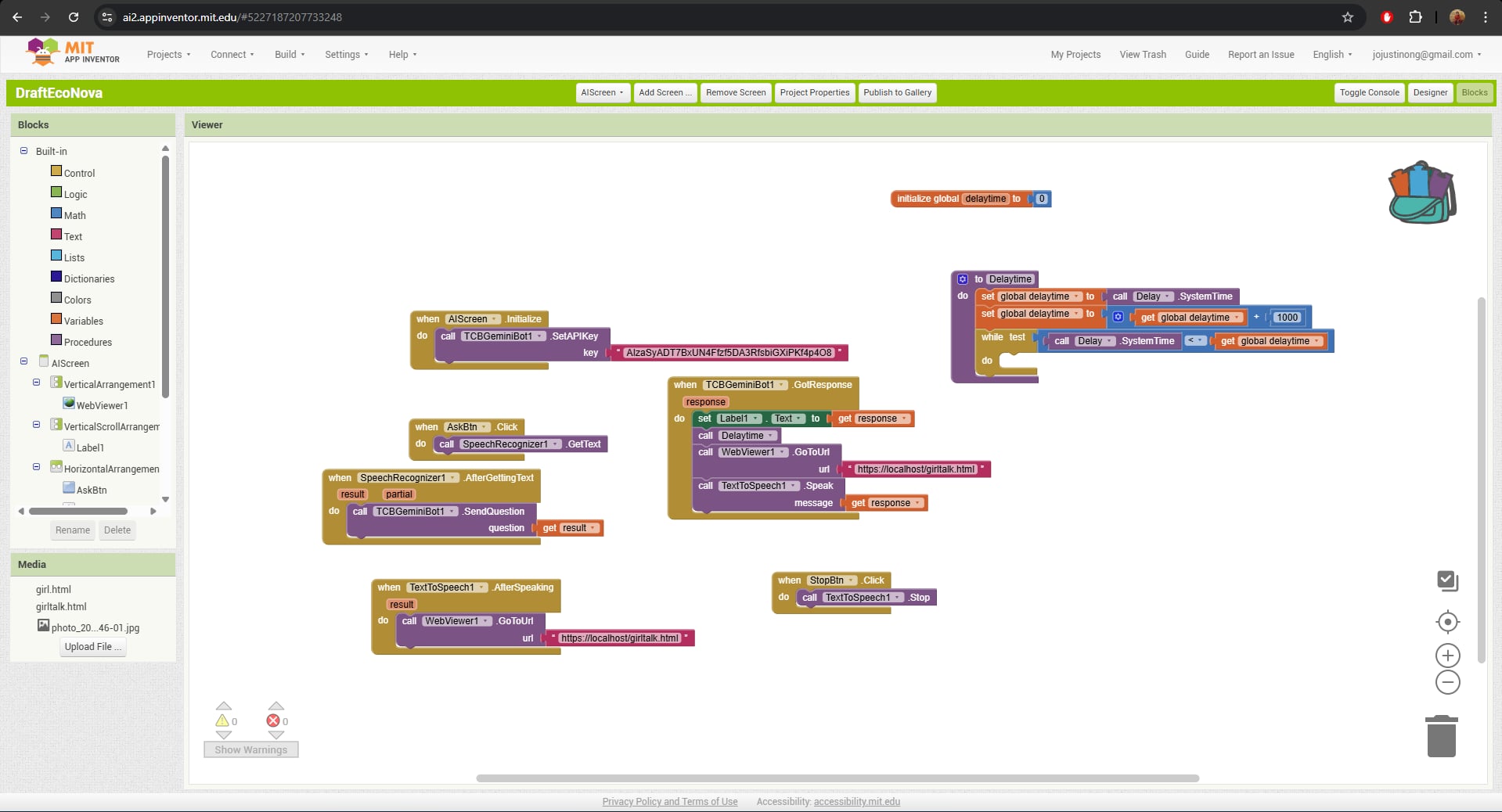Open the Projects menu
This screenshot has height=812, width=1502.
coord(168,55)
